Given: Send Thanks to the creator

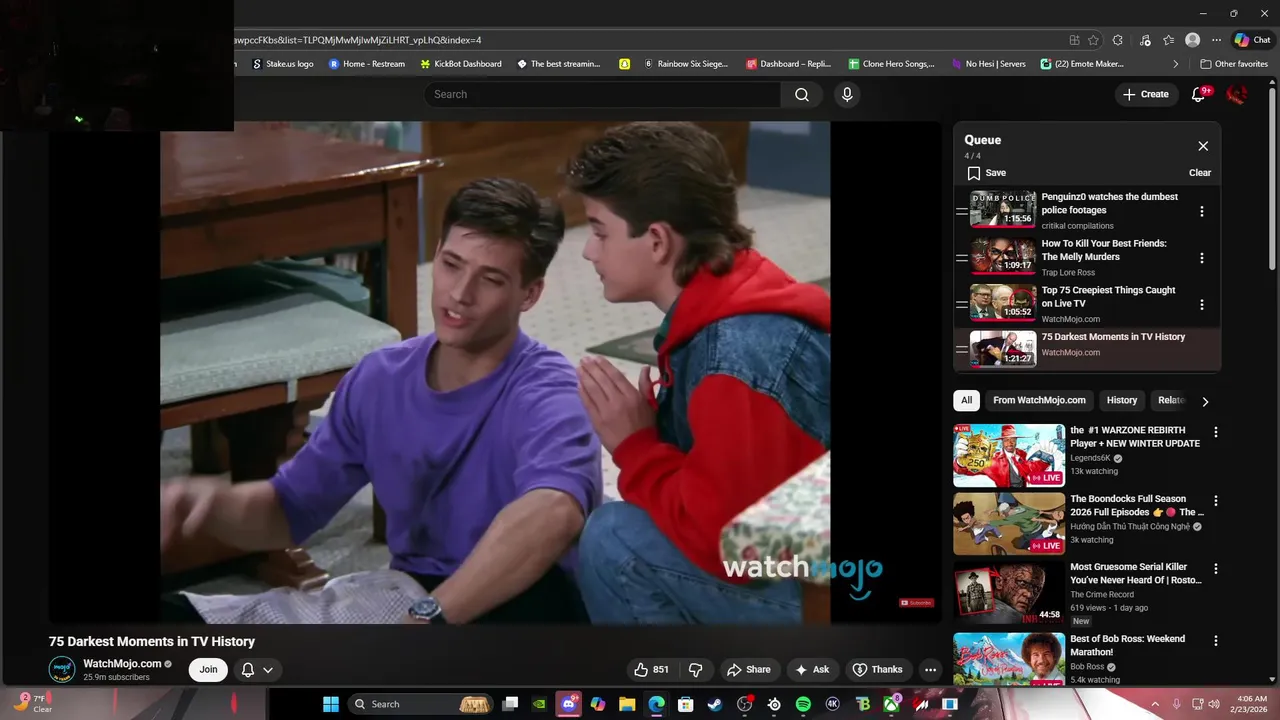Looking at the screenshot, I should 877,670.
